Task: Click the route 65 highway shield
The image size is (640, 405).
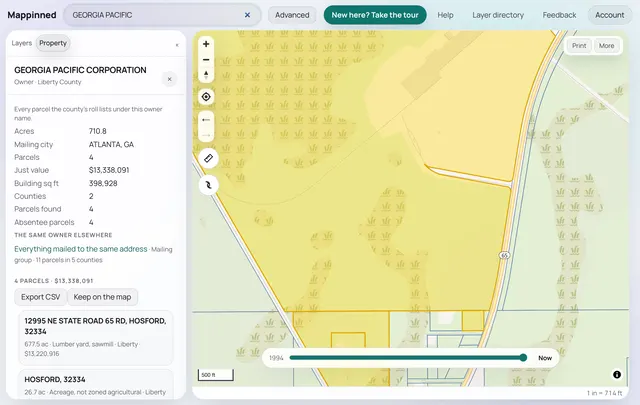Action: [x=504, y=256]
